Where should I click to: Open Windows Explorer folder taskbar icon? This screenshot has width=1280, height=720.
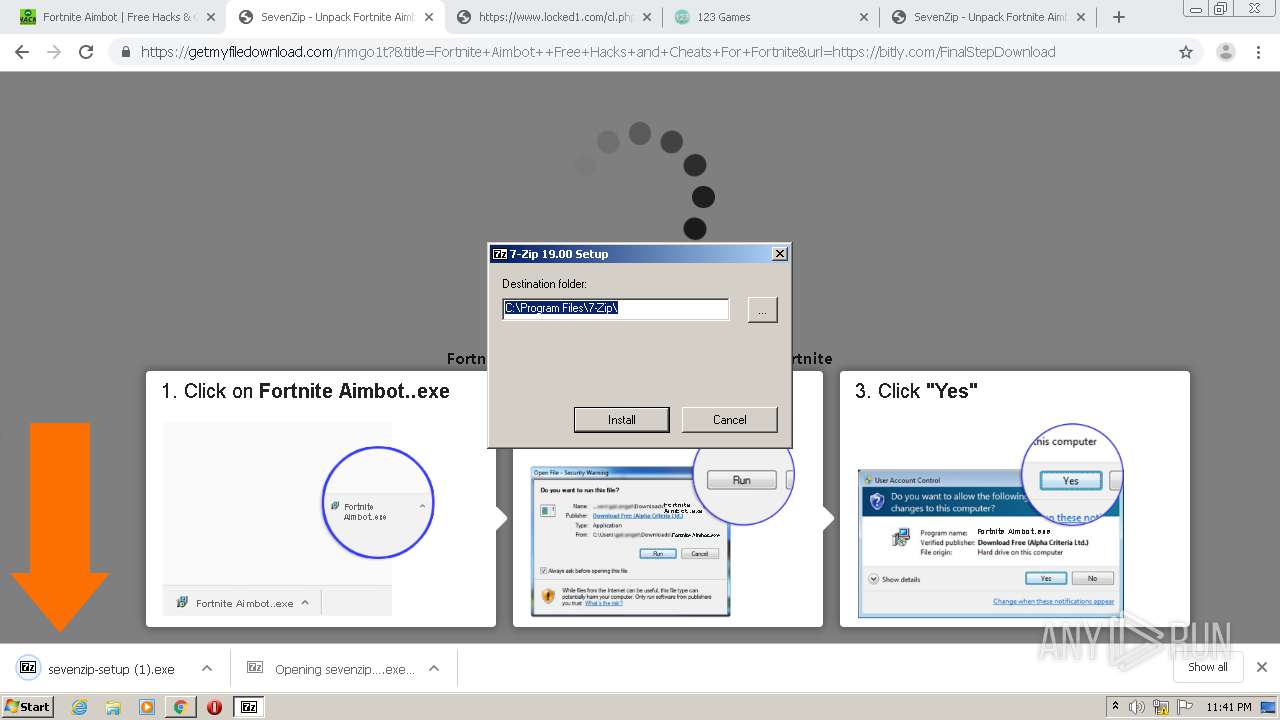click(113, 707)
